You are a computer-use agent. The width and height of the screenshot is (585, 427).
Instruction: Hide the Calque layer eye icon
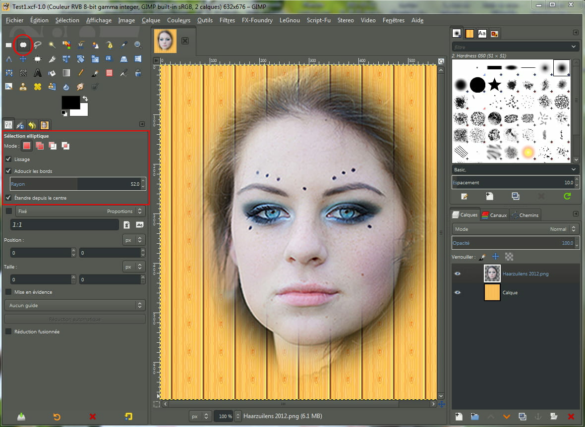[457, 292]
